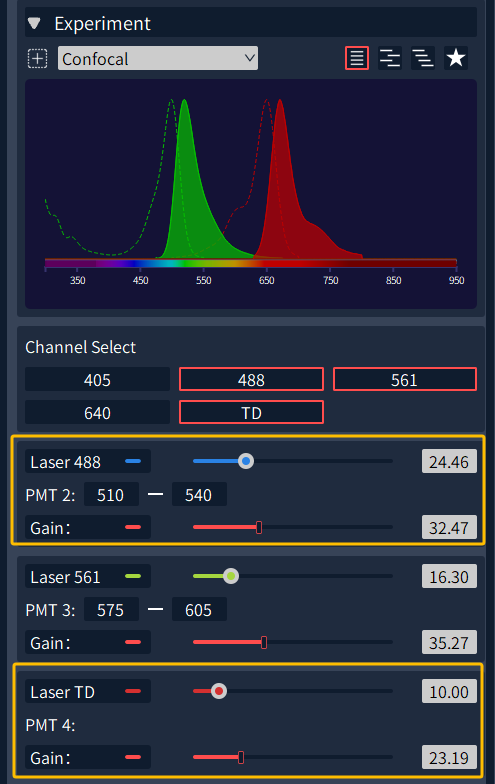
Task: Enable the 405 channel
Action: (98, 380)
